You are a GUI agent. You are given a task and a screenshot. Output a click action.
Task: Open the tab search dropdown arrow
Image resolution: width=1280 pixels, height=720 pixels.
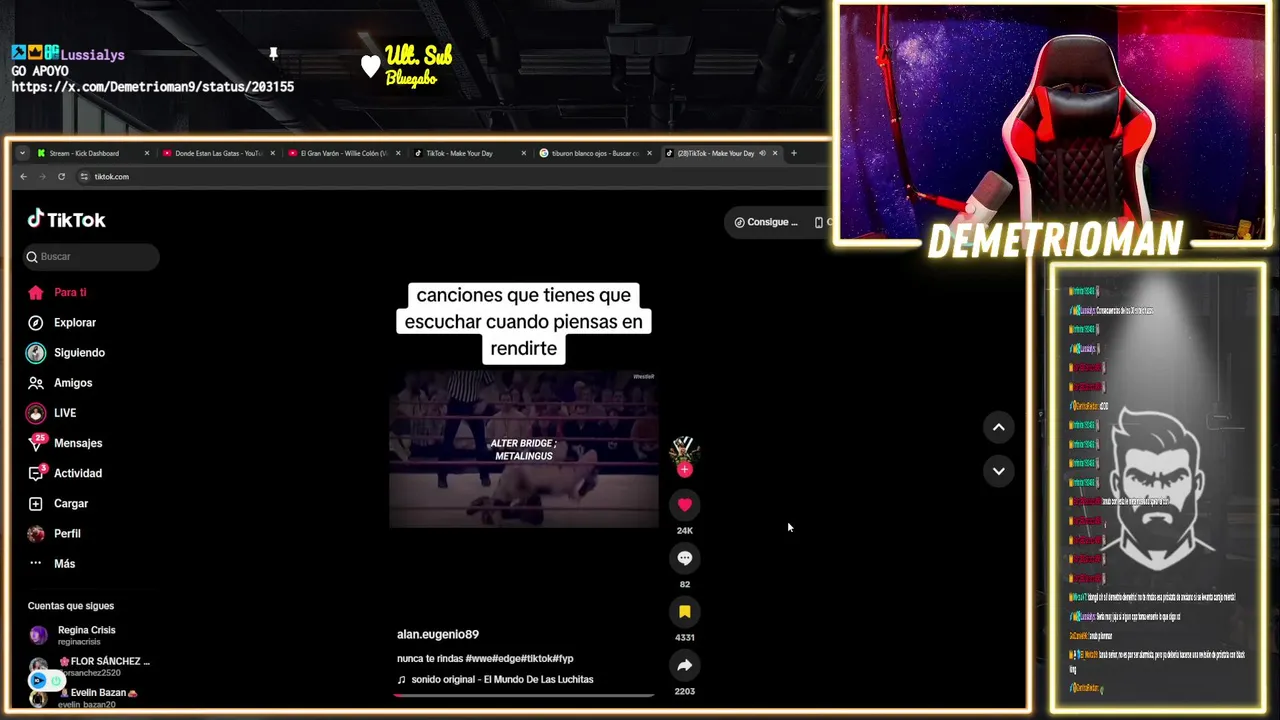[23, 153]
